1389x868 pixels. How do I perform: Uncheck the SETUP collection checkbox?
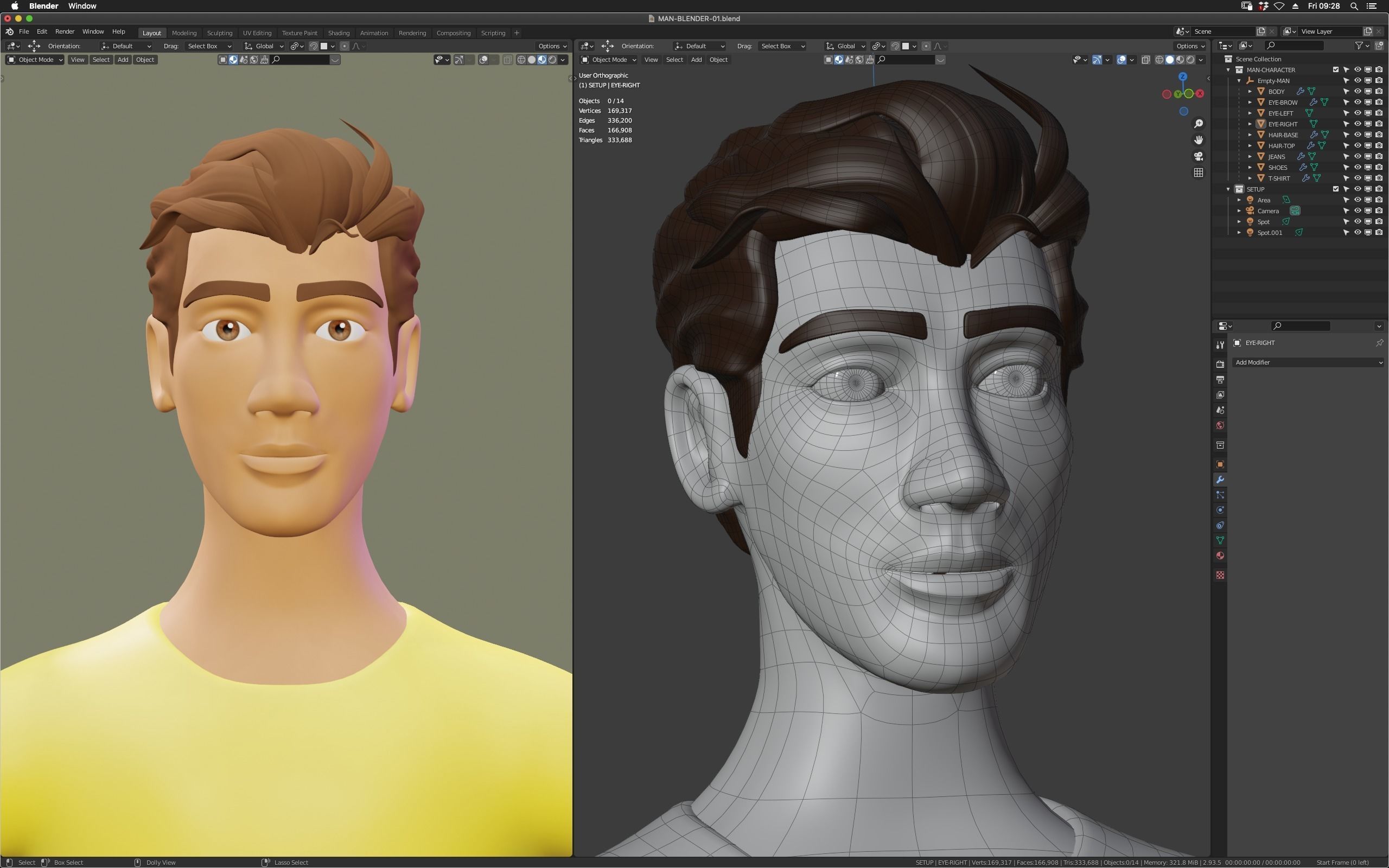click(x=1336, y=189)
